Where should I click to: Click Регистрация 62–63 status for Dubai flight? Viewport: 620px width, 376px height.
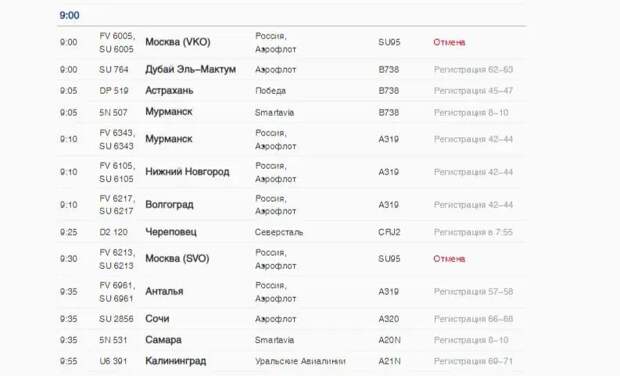click(x=473, y=70)
